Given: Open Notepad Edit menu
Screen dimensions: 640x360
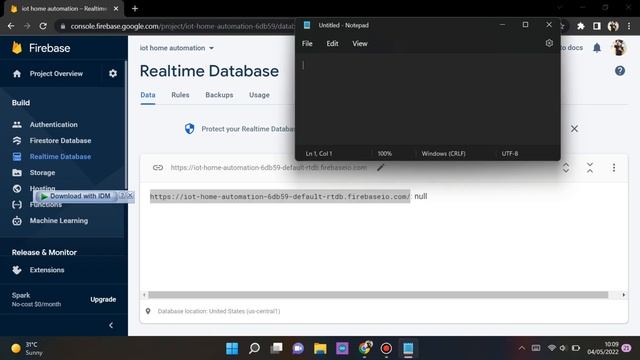Looking at the screenshot, I should coord(332,44).
